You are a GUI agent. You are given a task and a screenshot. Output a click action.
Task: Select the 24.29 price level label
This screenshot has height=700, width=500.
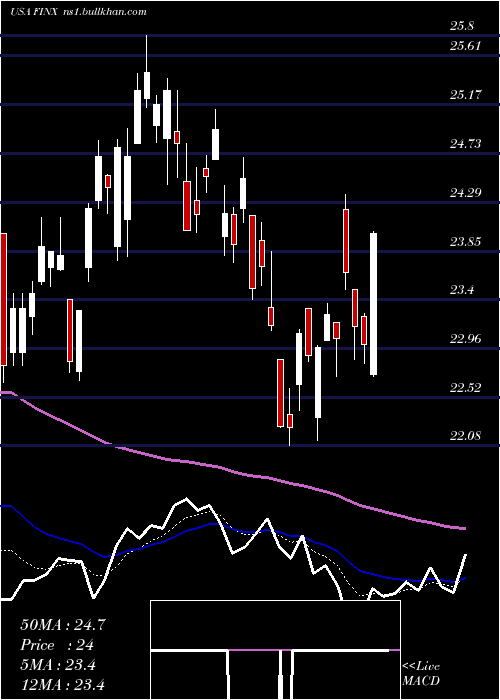coord(466,193)
